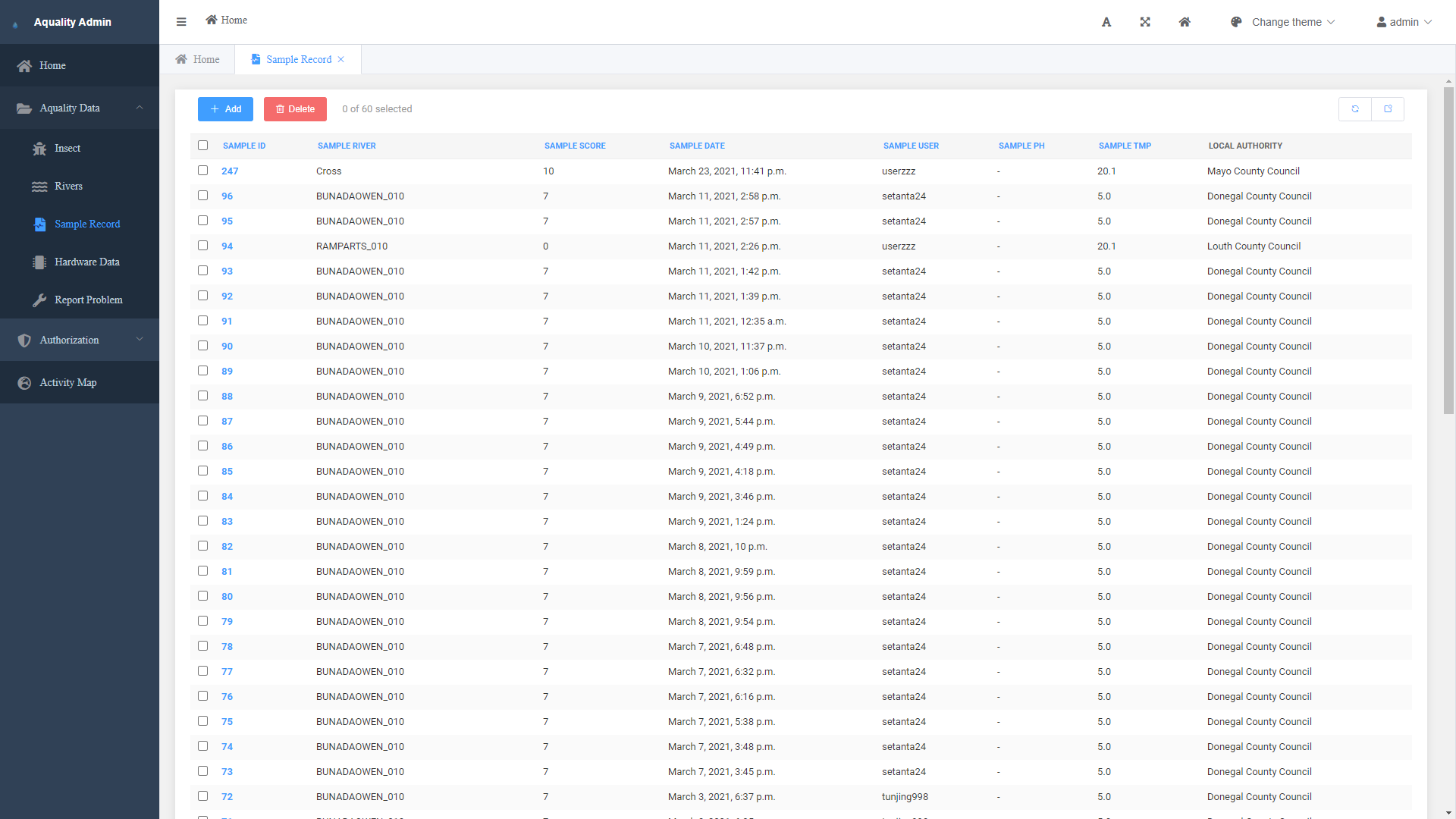The image size is (1456, 819).
Task: Click the Sample Record file icon in sidebar
Action: [x=39, y=224]
